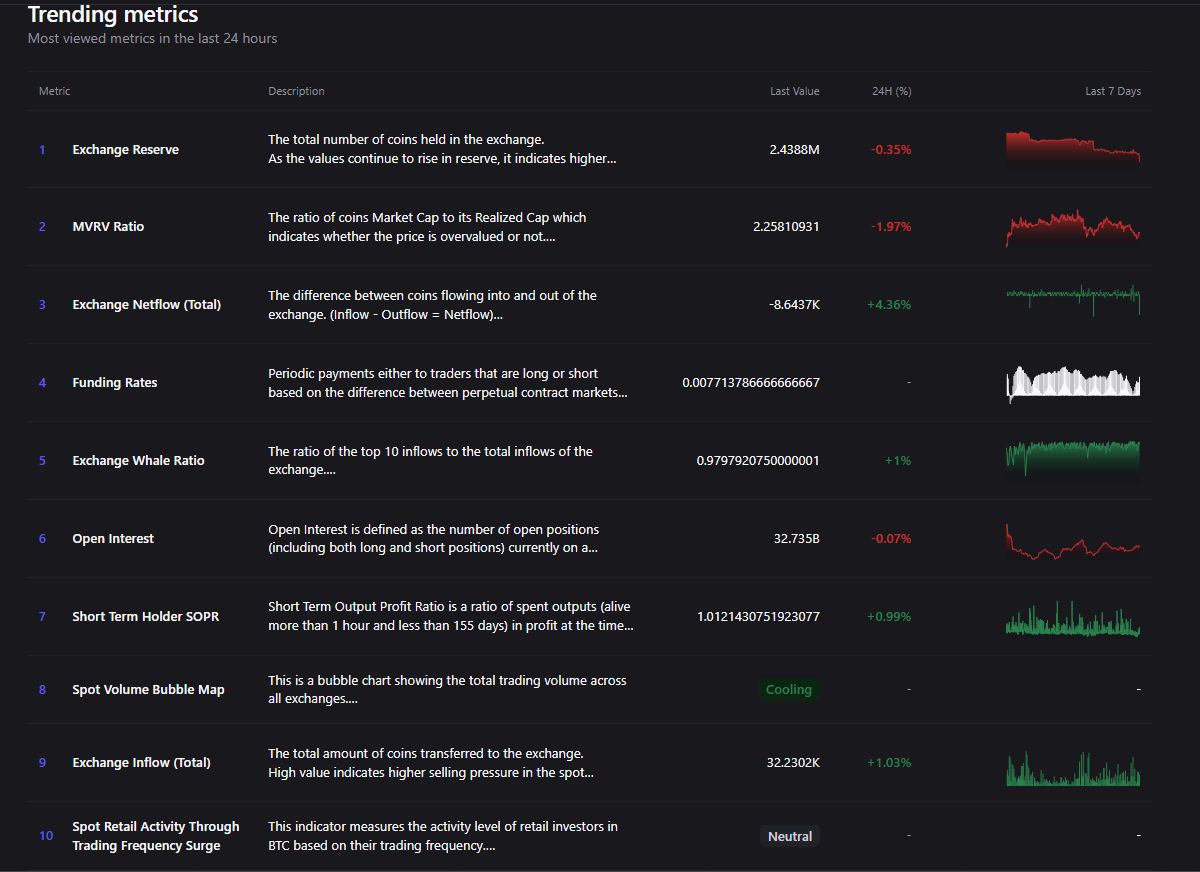This screenshot has width=1200, height=872.
Task: Click the Open Interest red line sparkline
Action: tap(1072, 543)
